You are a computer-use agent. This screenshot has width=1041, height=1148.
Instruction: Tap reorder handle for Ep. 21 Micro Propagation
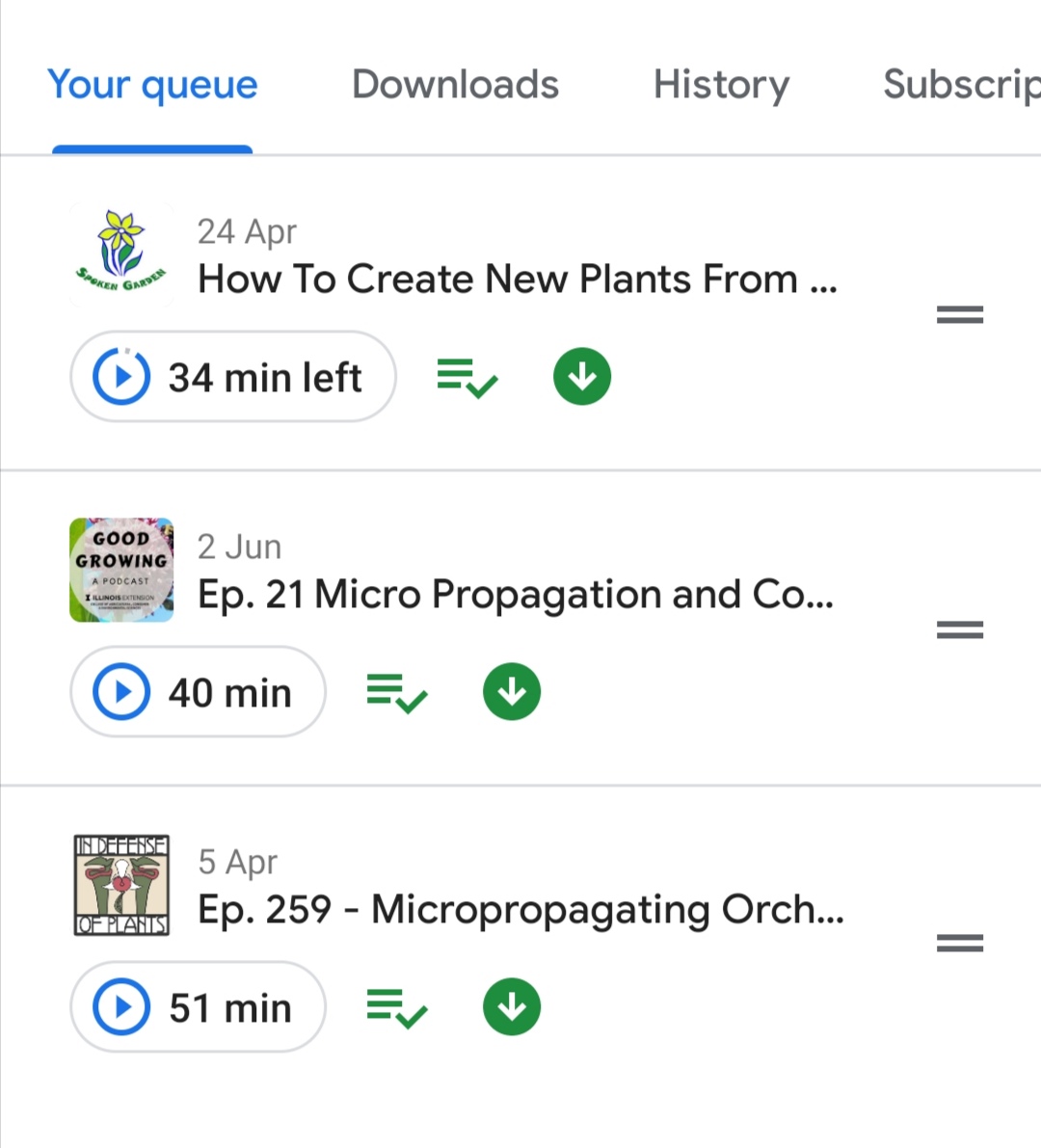[x=960, y=629]
